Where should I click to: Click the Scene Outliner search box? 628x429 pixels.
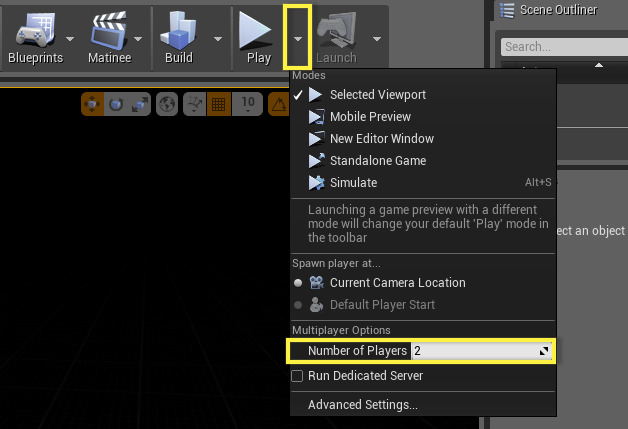coord(564,47)
